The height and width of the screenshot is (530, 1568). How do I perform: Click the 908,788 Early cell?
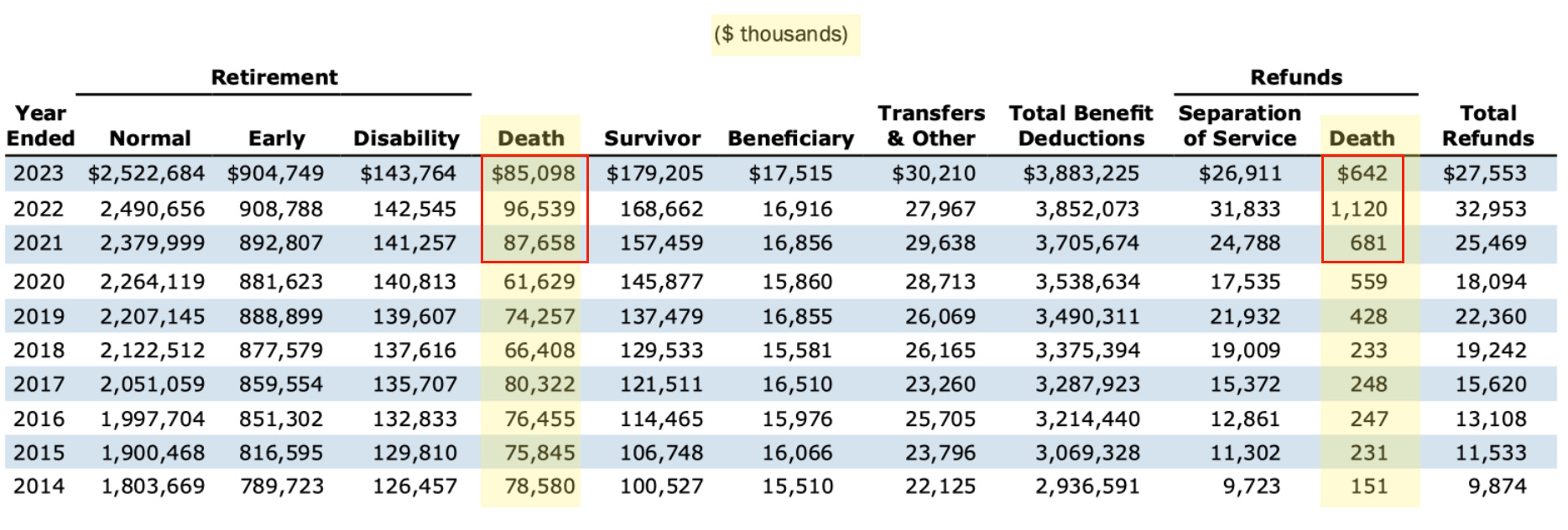click(282, 209)
